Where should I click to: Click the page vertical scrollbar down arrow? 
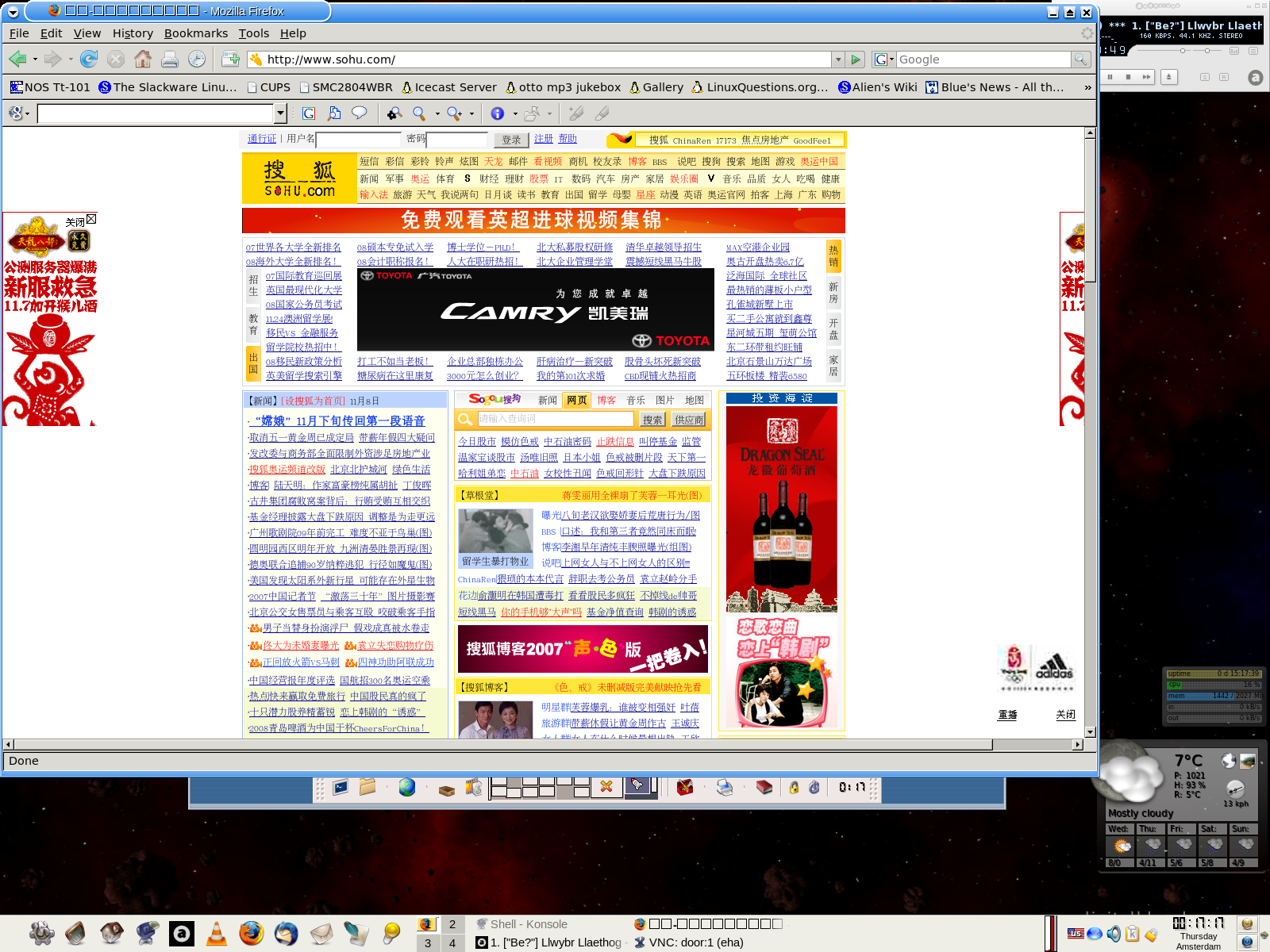pyautogui.click(x=1091, y=732)
